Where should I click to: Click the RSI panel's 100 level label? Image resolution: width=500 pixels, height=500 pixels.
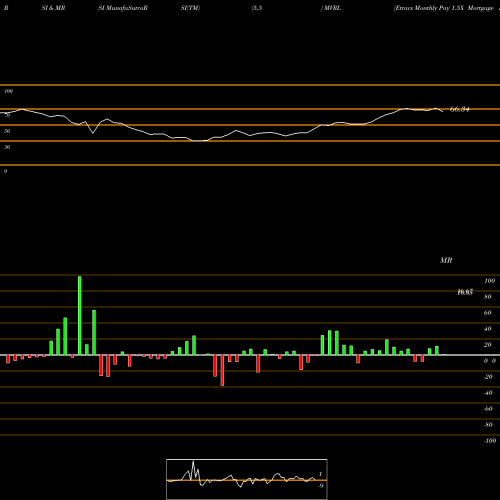[x=9, y=91]
